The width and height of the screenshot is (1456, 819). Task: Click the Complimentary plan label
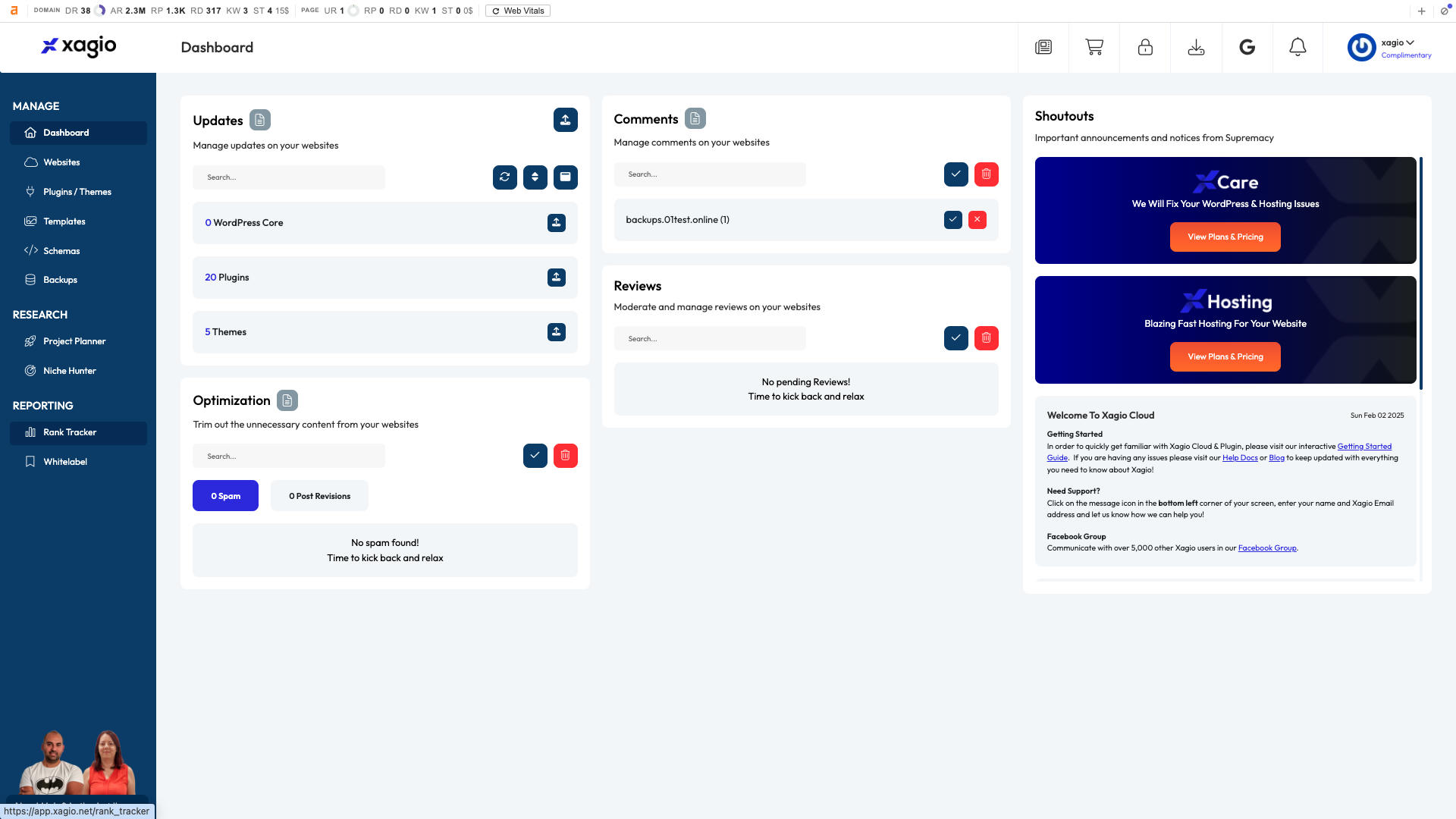click(1406, 55)
